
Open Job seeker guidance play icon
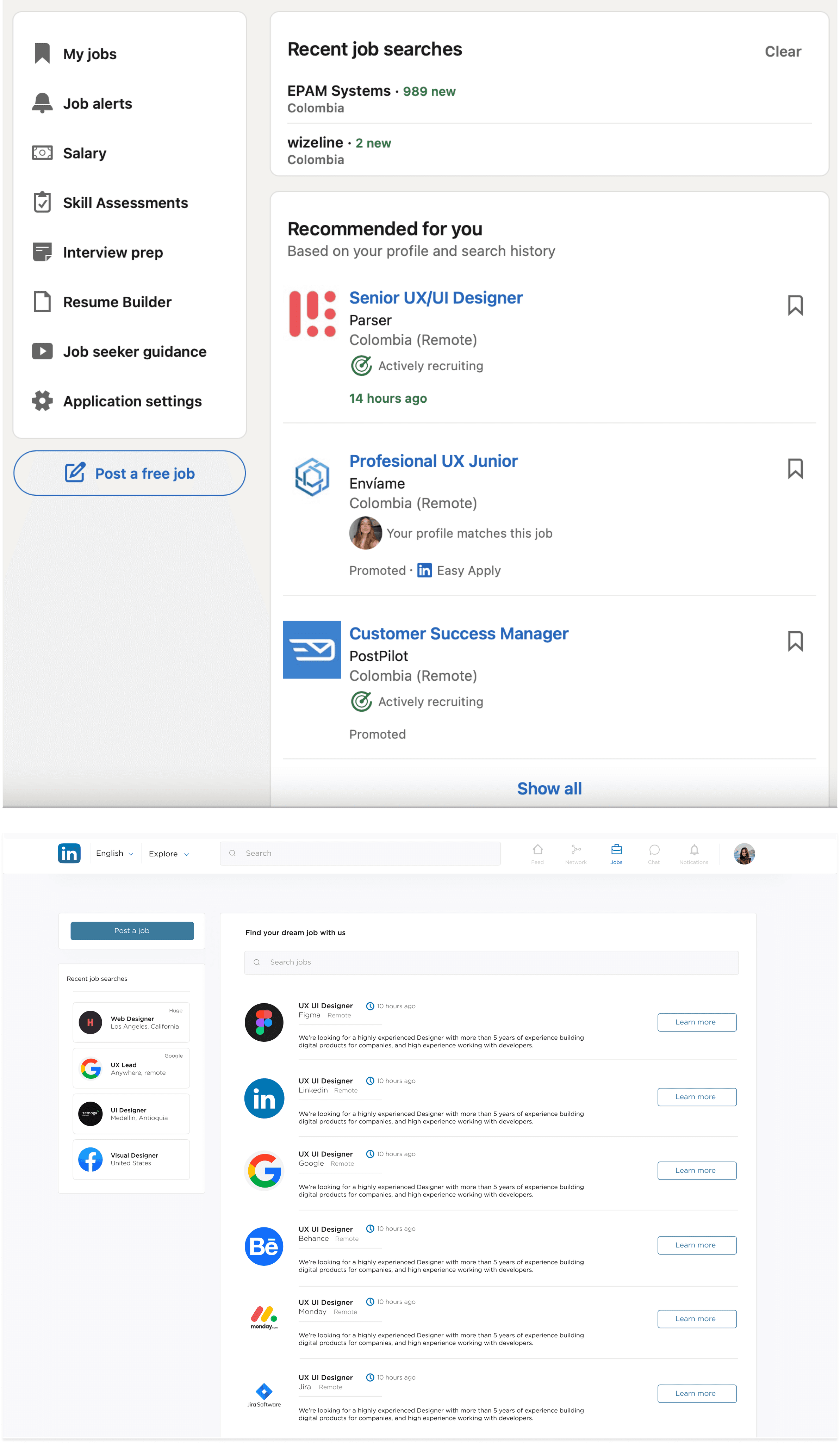click(x=42, y=352)
